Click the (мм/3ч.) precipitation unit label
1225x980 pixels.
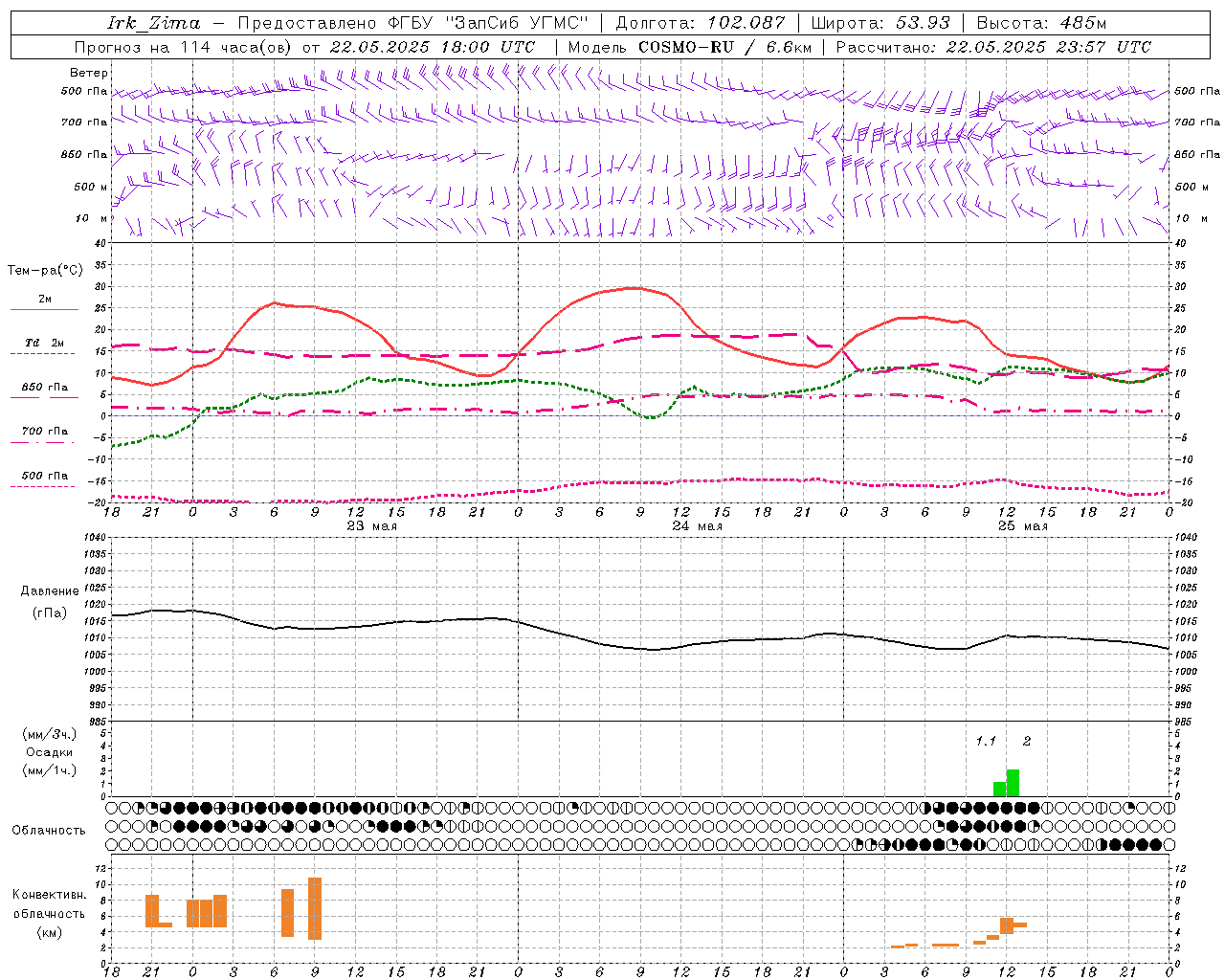point(50,734)
